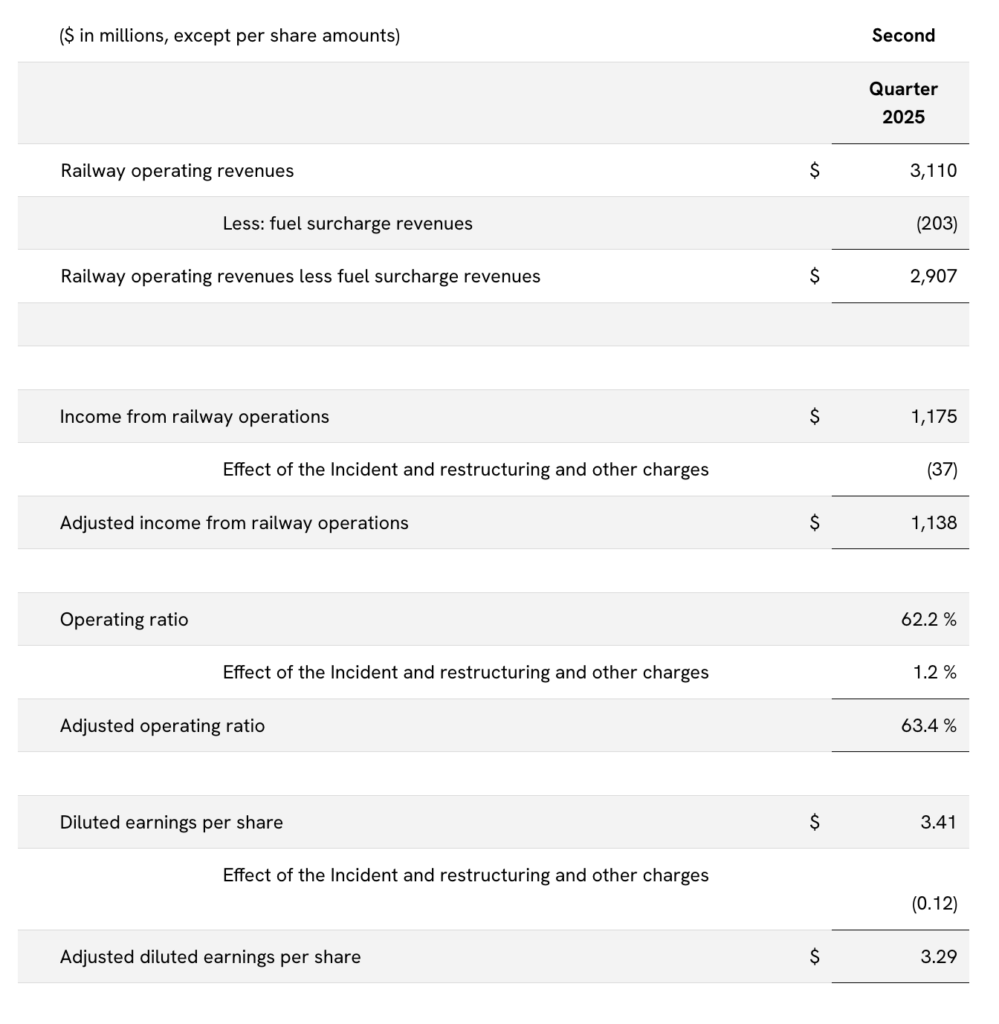Select the "Diluted earnings per share" label
The height and width of the screenshot is (1024, 999).
[171, 823]
